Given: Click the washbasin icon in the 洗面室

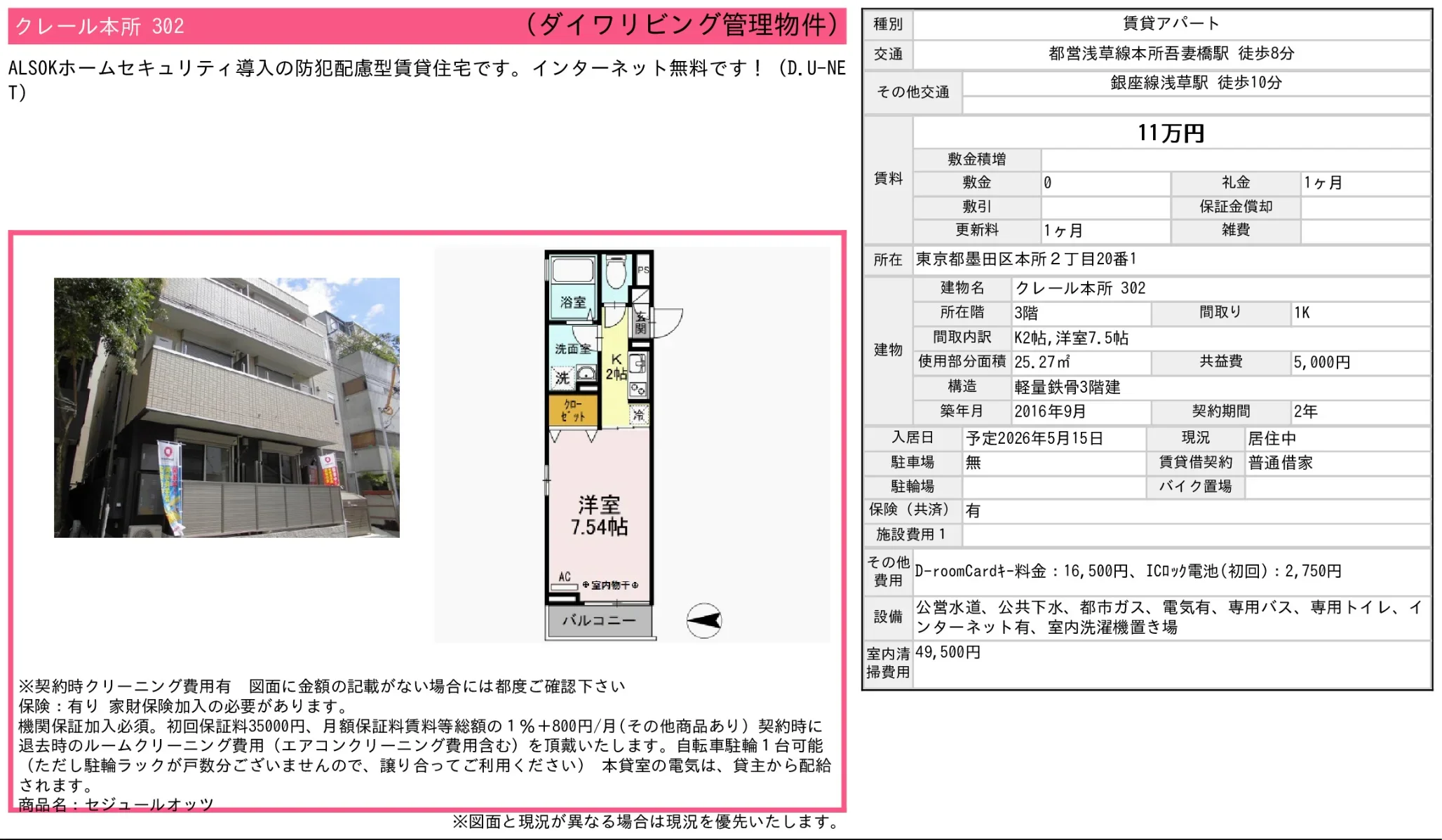Looking at the screenshot, I should click(586, 372).
